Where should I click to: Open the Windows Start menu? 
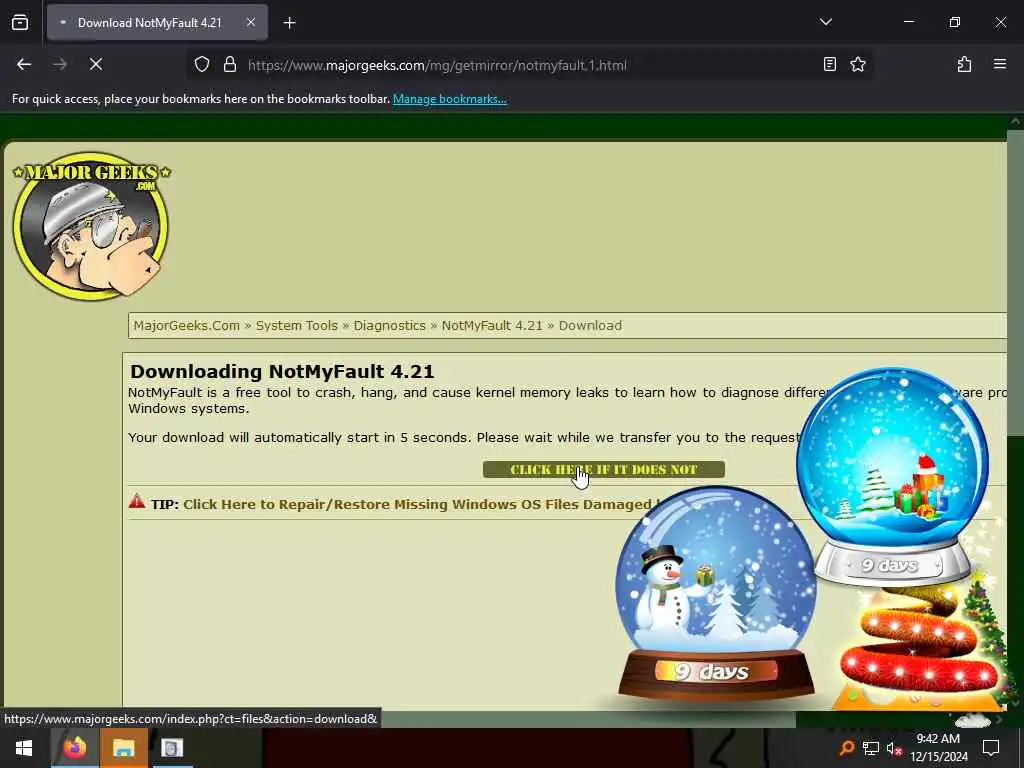[x=24, y=748]
